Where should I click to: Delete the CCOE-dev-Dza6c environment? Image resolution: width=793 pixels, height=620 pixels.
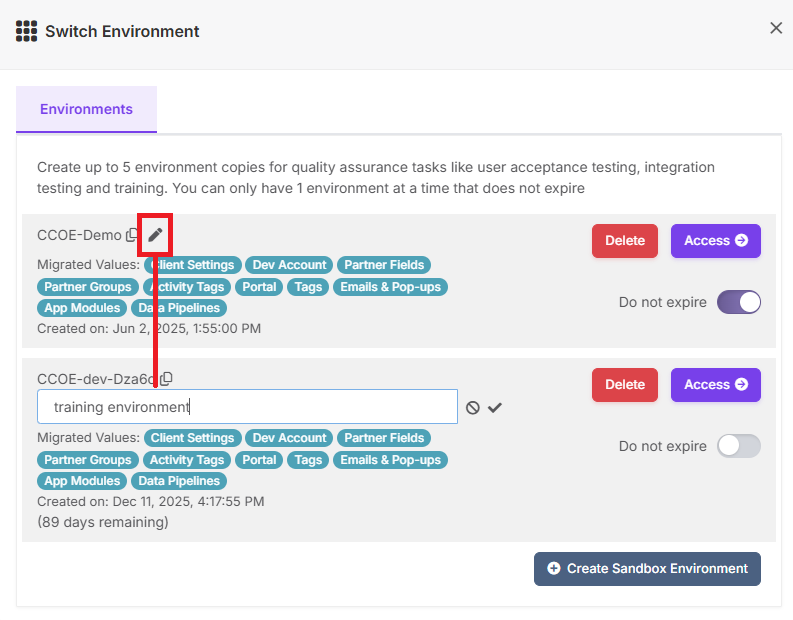625,385
